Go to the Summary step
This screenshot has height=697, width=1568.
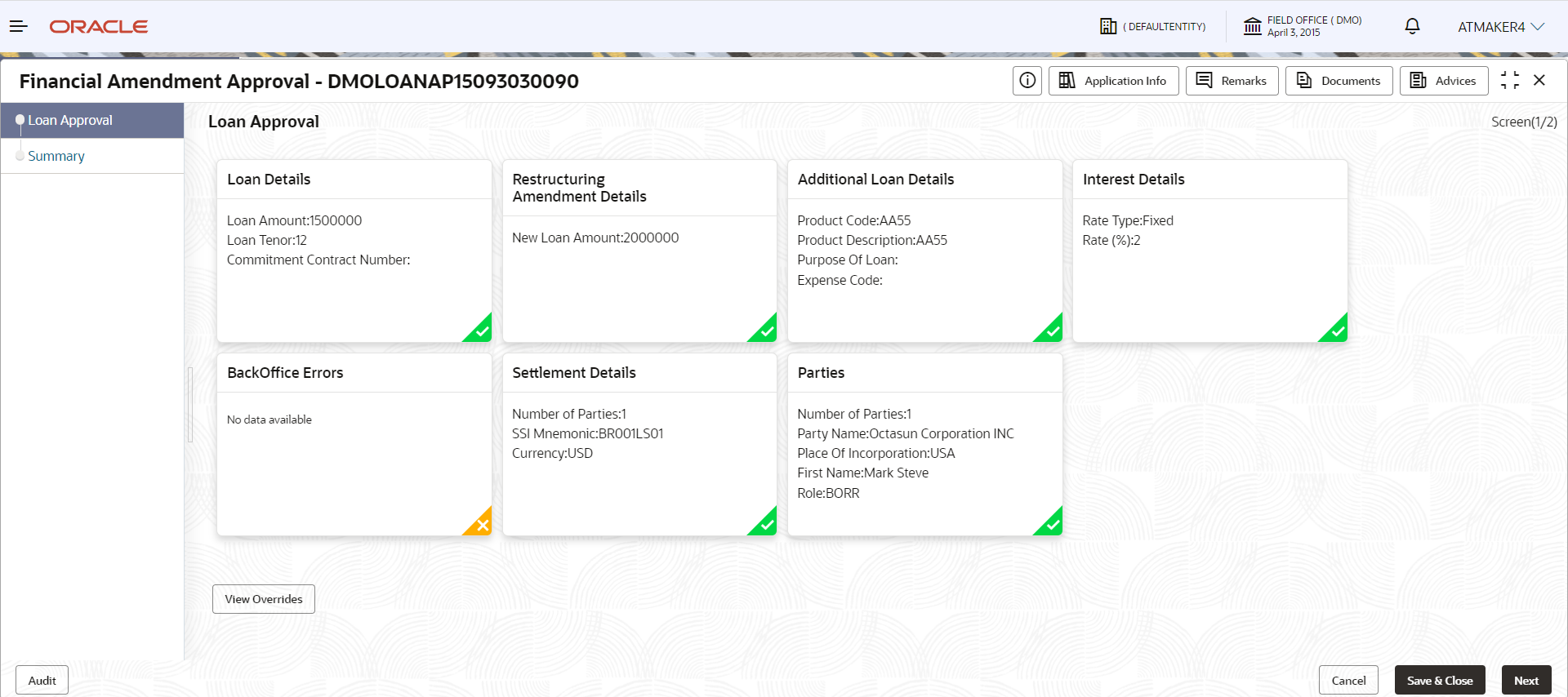(x=56, y=156)
